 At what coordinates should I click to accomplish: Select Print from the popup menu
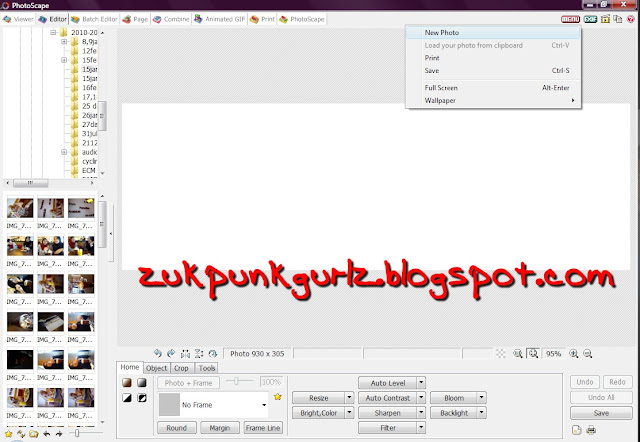coord(493,58)
